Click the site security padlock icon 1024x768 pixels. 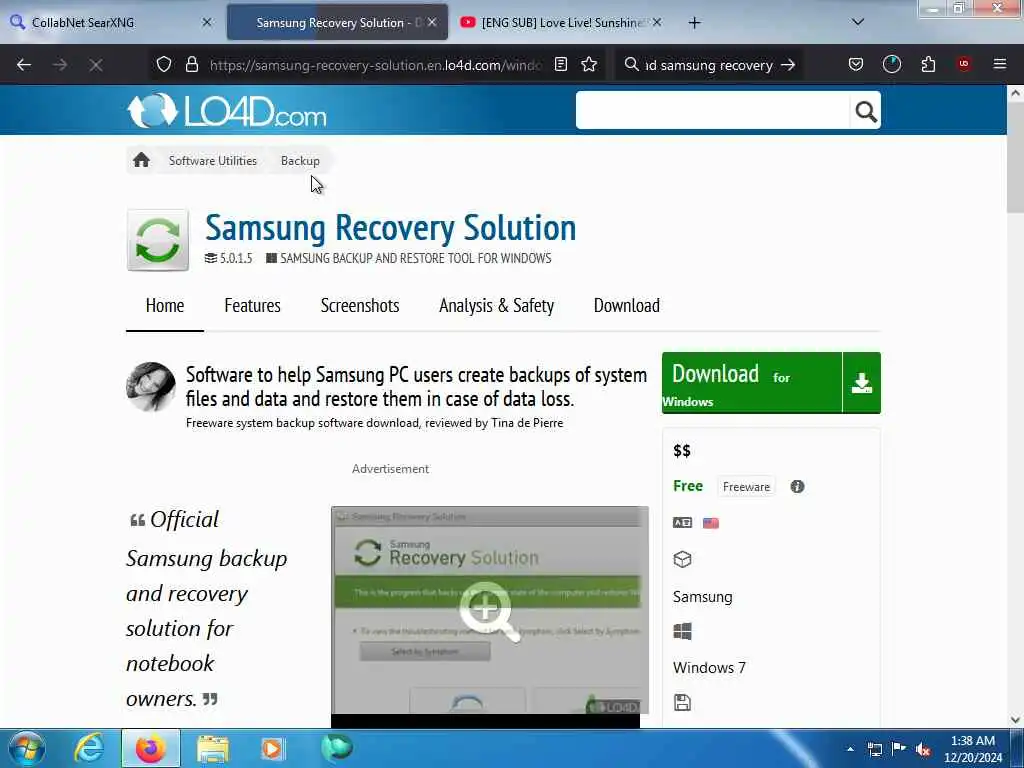coord(191,64)
